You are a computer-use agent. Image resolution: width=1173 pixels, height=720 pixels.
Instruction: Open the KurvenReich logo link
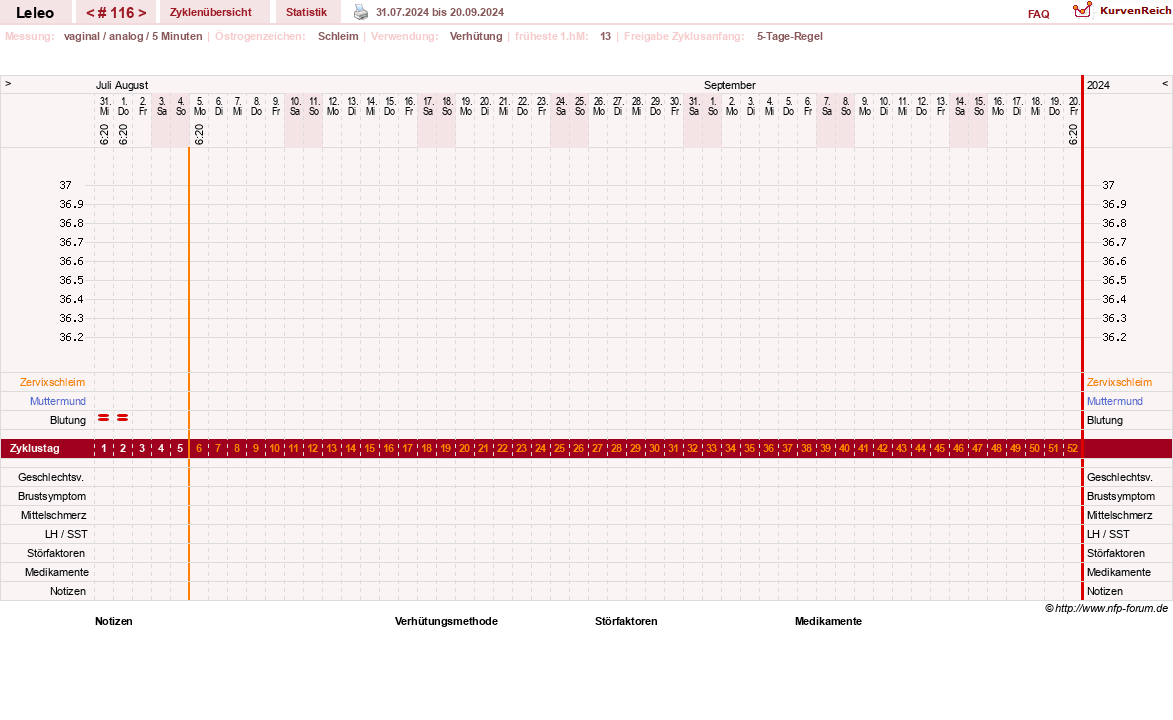pos(1121,10)
